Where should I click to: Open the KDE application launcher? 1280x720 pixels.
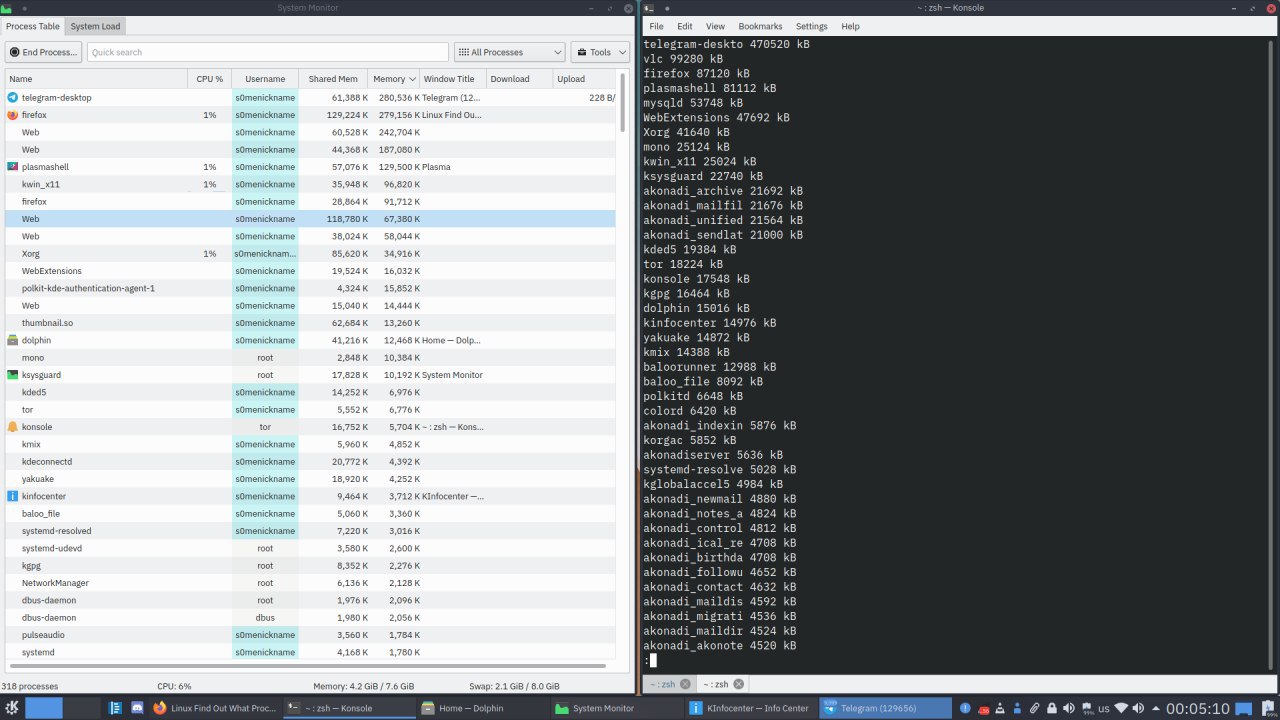coord(11,708)
